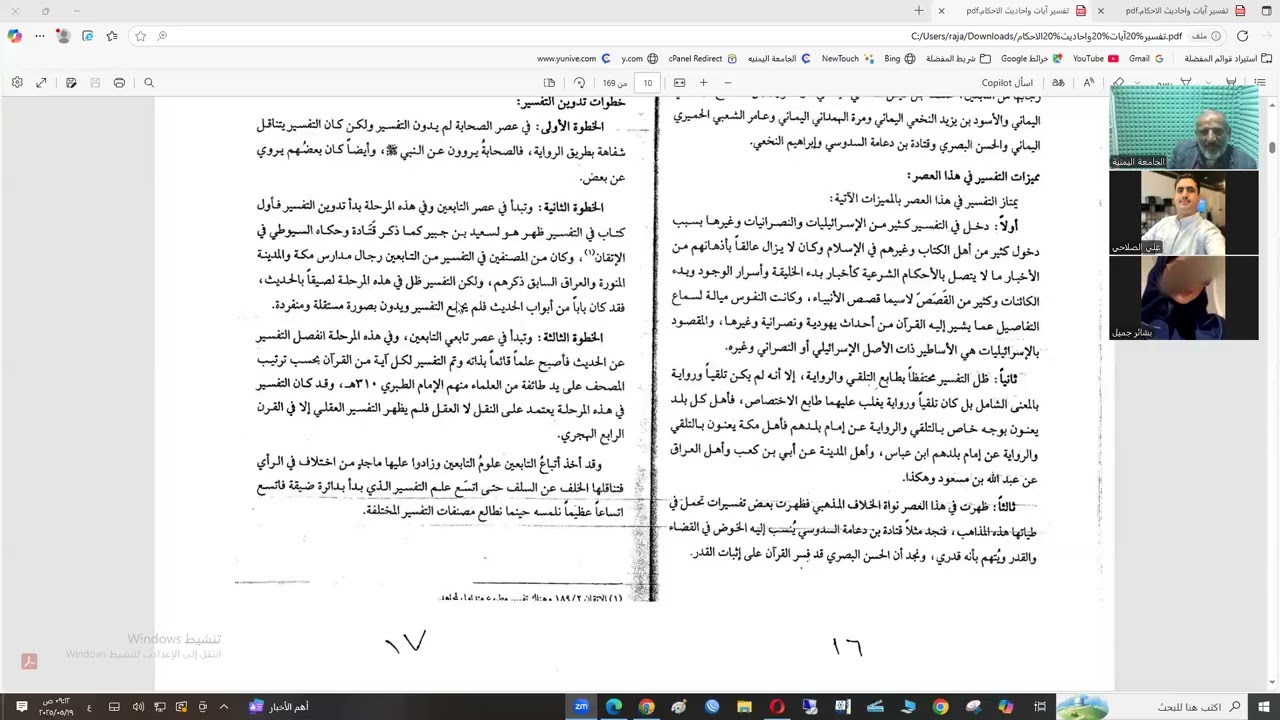Open browser settings and more menu
The image size is (1280, 720).
click(x=39, y=36)
